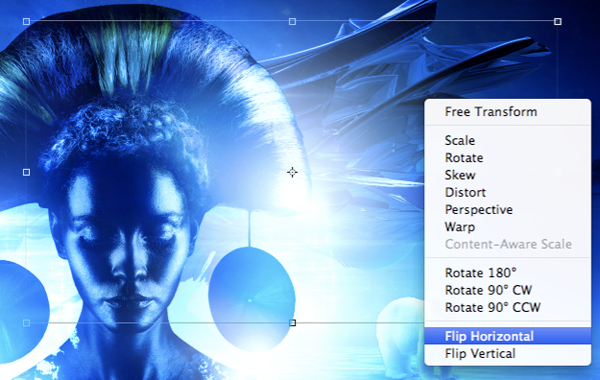
Task: Click the top-left transform handle
Action: pos(26,21)
